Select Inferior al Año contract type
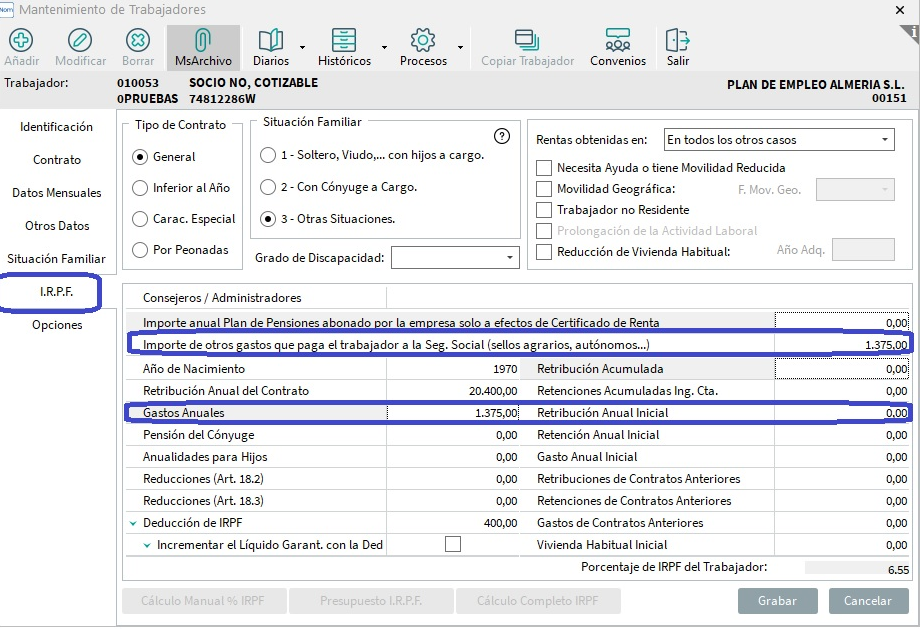Screen dimensions: 920x629 point(140,188)
